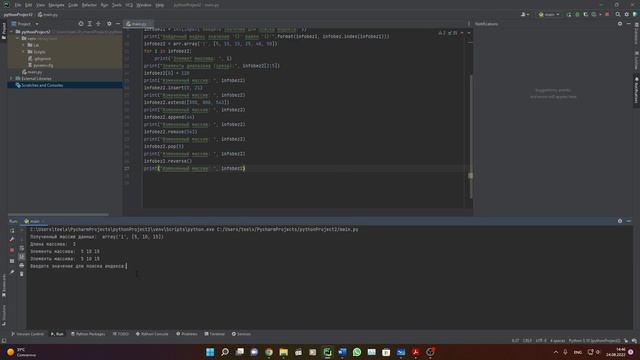Screen dimensions: 640x360
Task: Click the expand all icon in Project panel
Action: coord(90,24)
